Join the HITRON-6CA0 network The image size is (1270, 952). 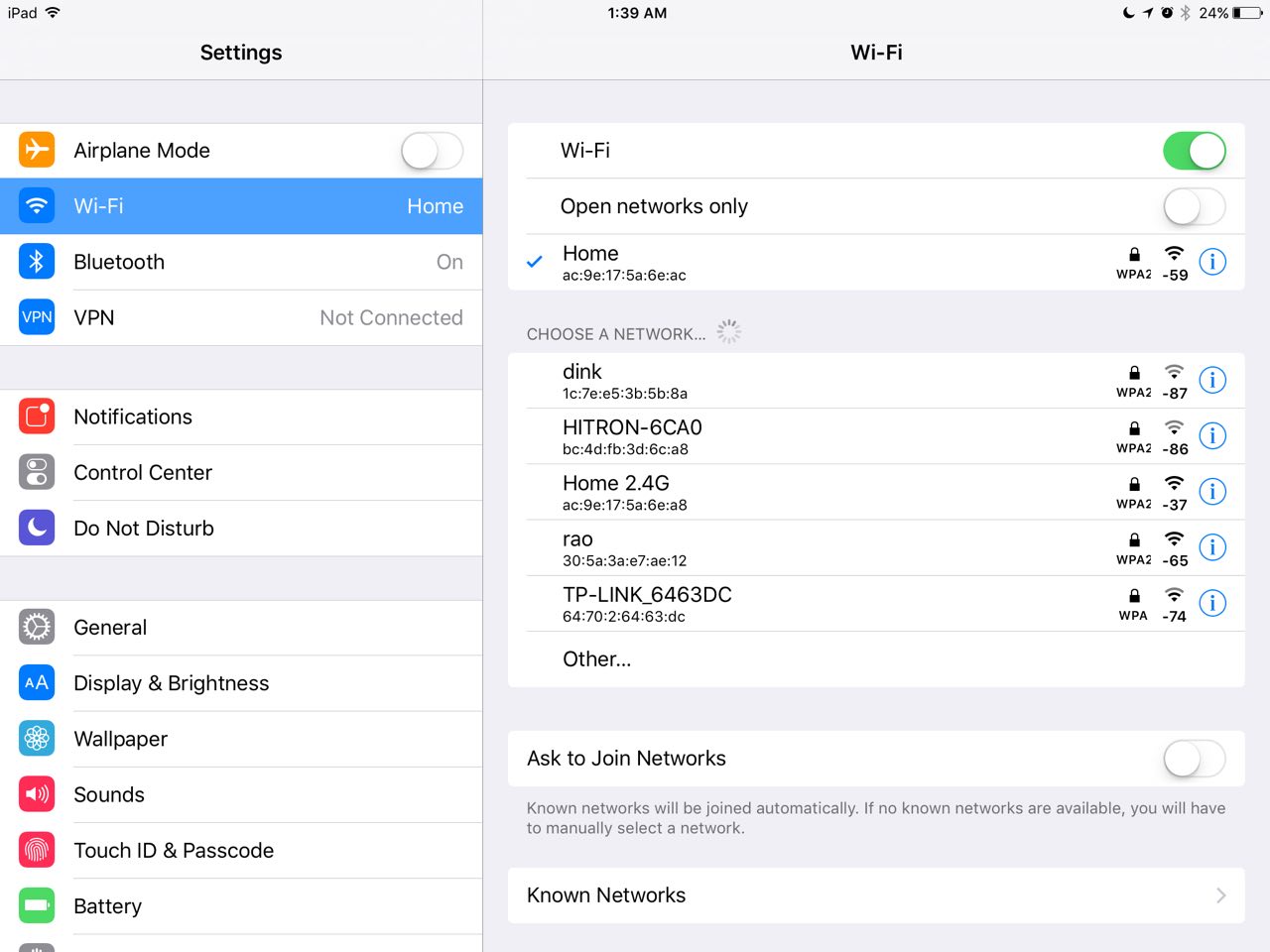876,436
